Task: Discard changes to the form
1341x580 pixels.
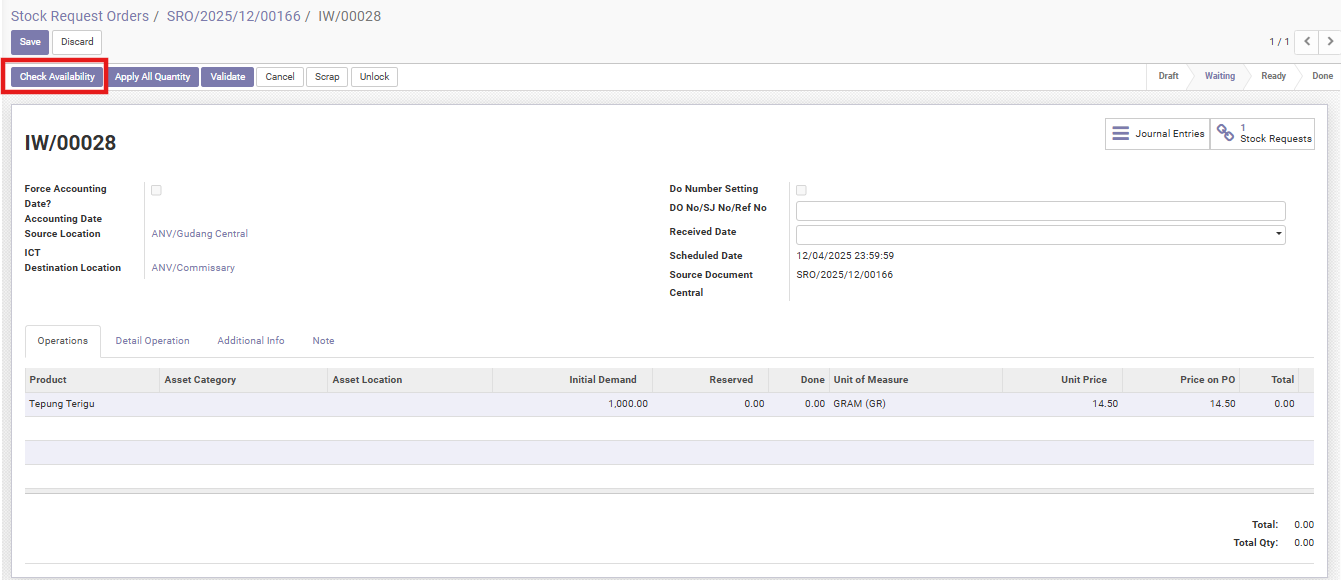Action: point(77,42)
